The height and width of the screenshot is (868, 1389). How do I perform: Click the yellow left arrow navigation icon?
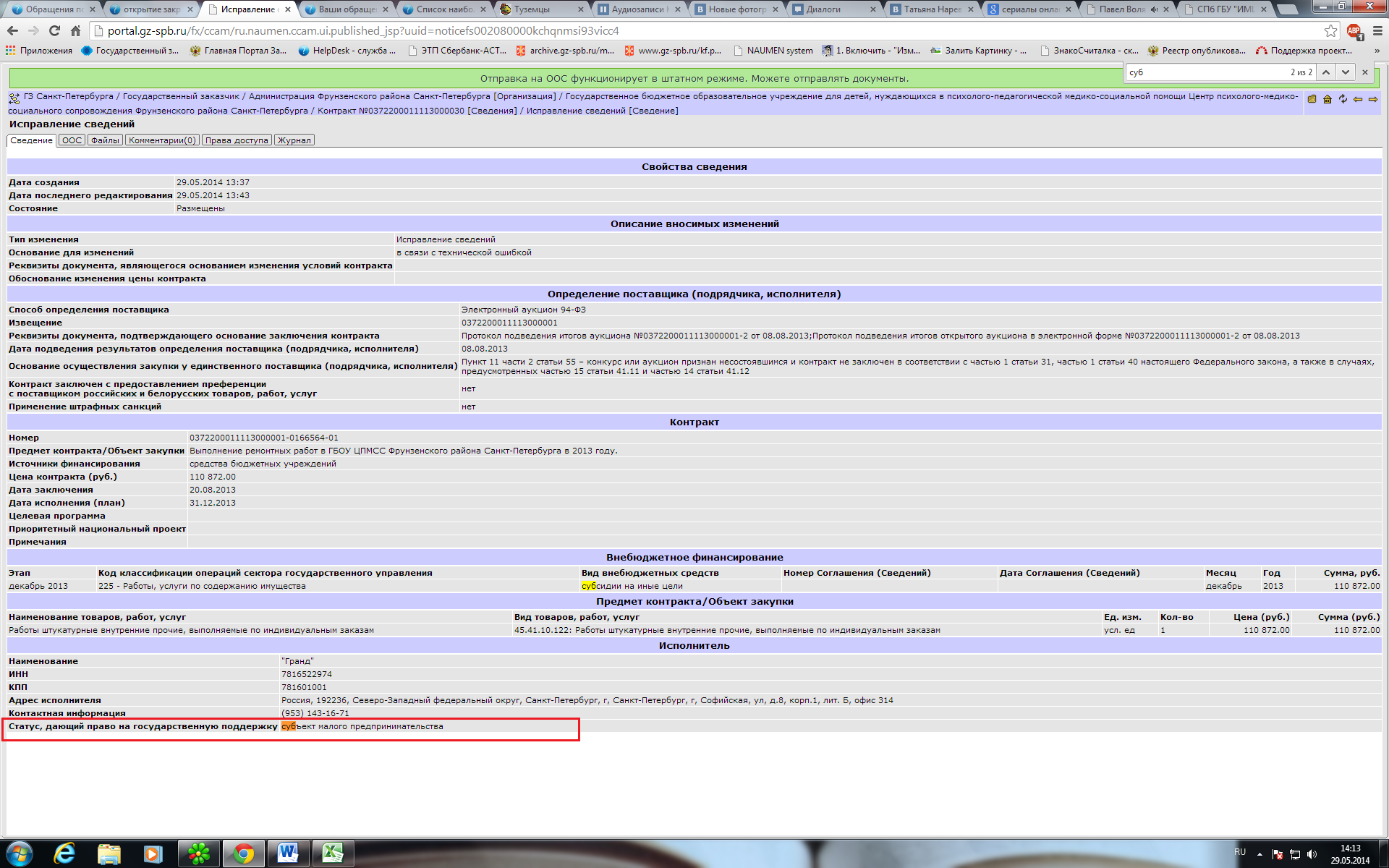[1358, 99]
